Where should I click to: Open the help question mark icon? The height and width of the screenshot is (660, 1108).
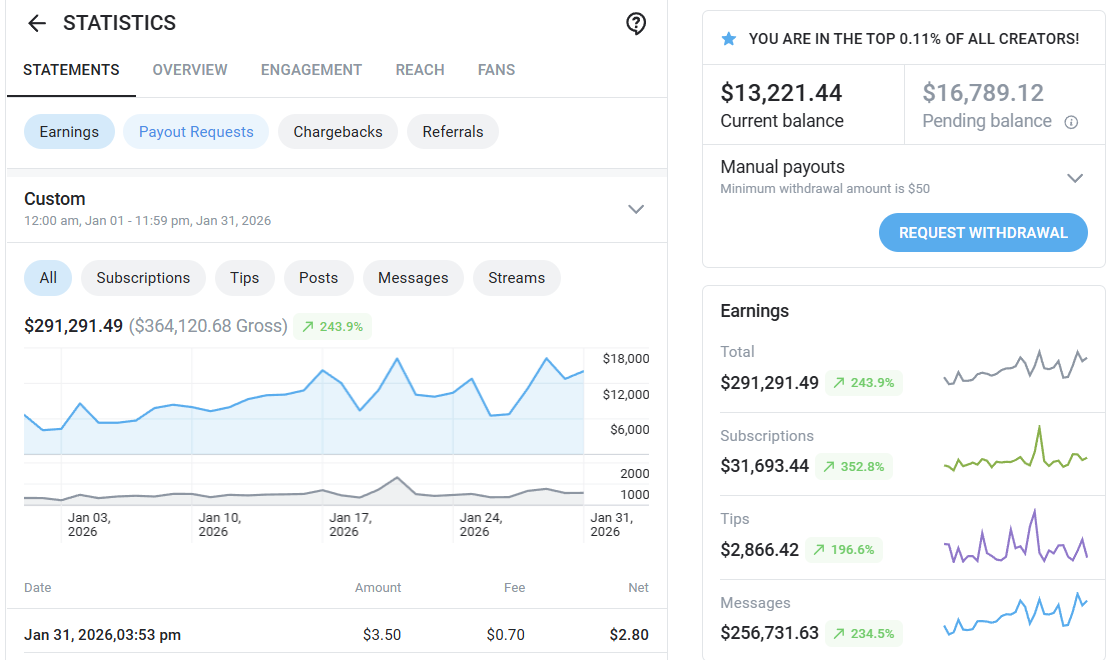636,24
